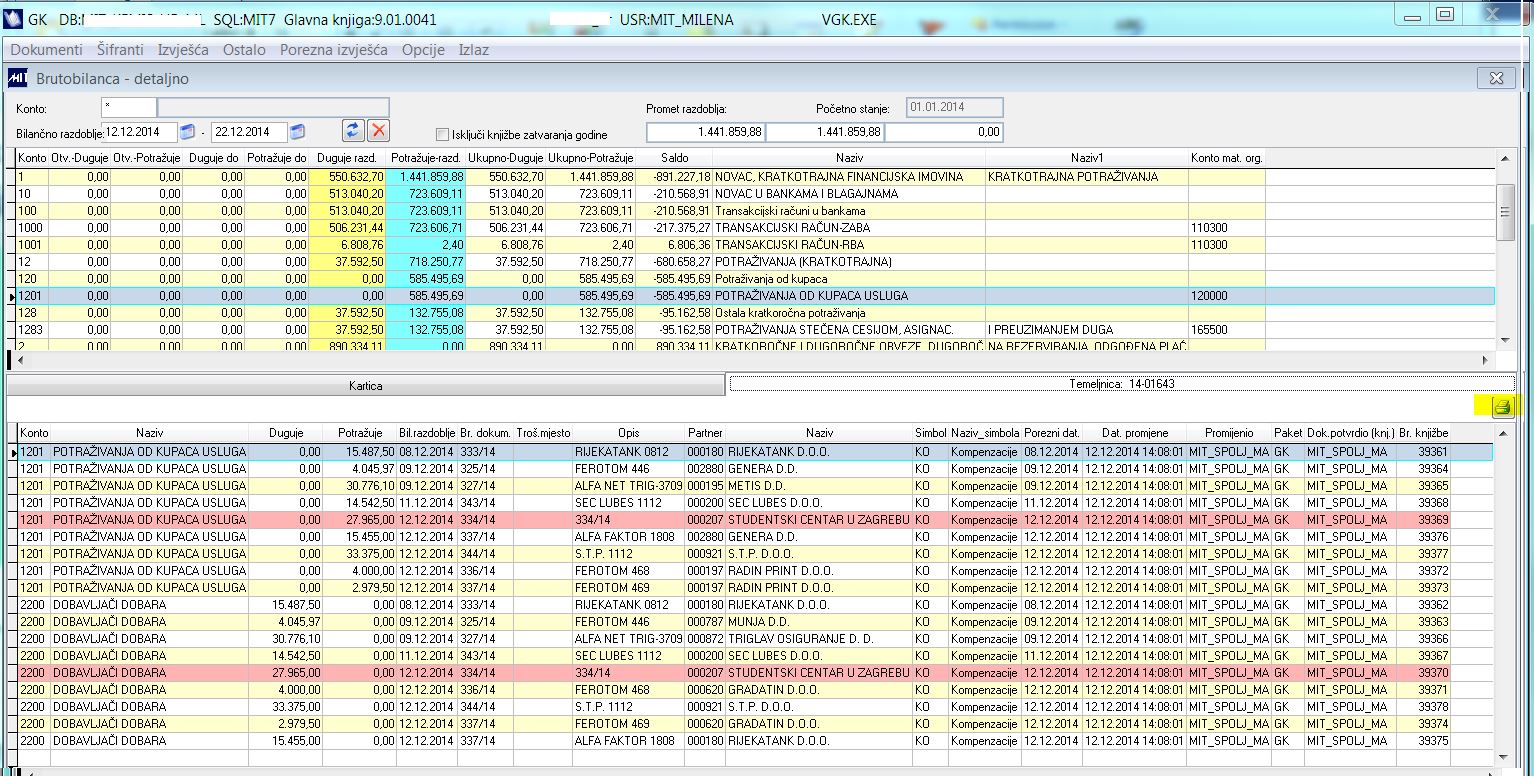This screenshot has width=1534, height=776.
Task: Click the 0,00 balance total field
Action: [x=944, y=132]
